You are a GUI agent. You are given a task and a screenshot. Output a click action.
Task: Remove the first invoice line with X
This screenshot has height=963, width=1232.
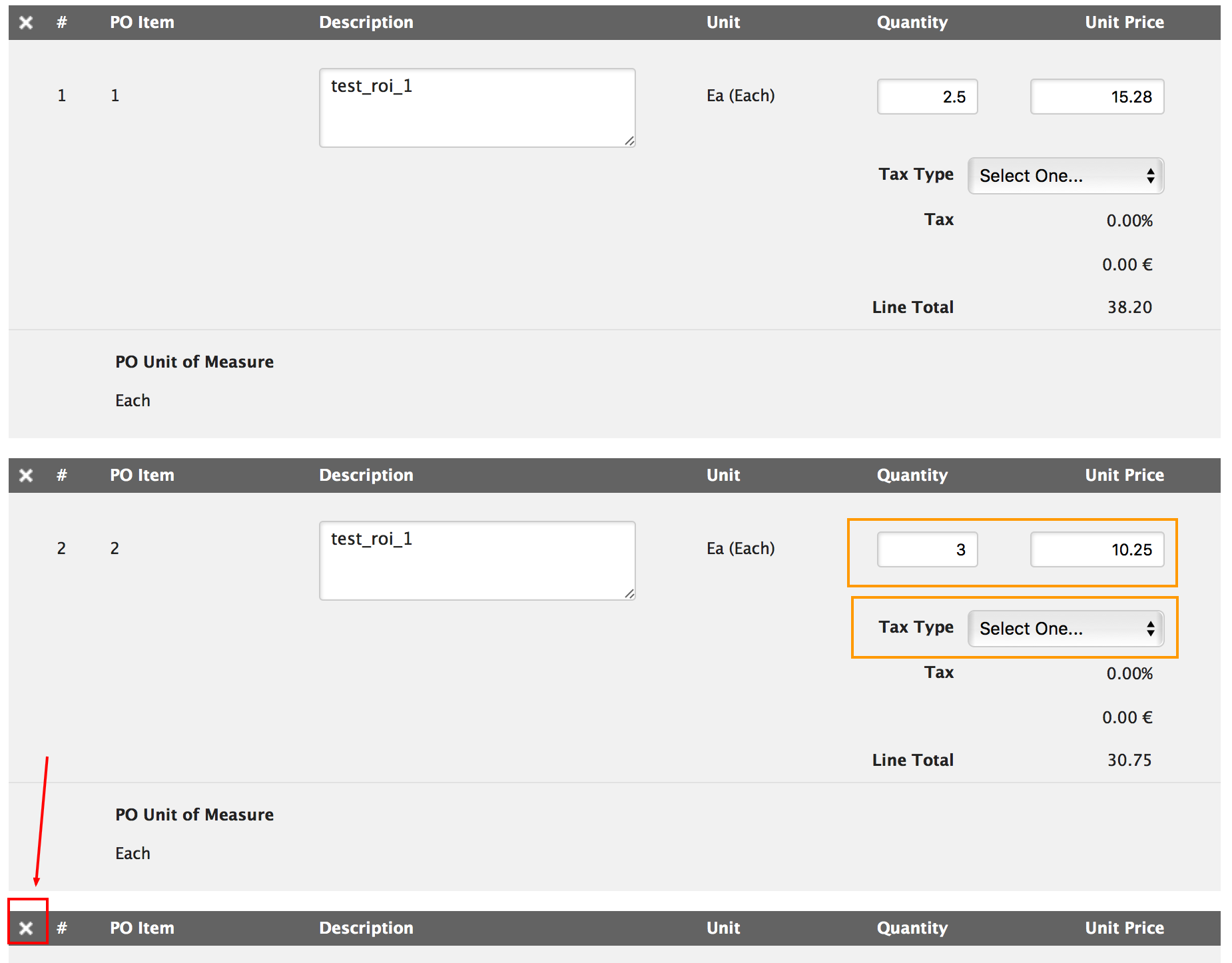(x=26, y=23)
